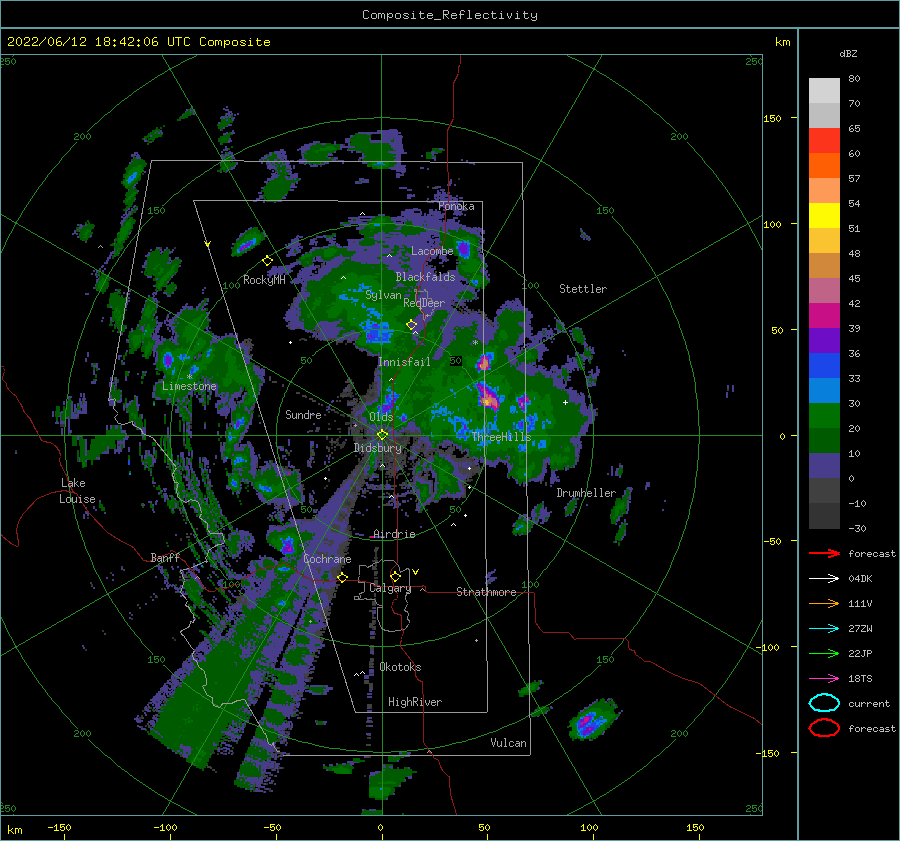Click the Lake Louise label
Screen dimensions: 900x841
coord(77,491)
